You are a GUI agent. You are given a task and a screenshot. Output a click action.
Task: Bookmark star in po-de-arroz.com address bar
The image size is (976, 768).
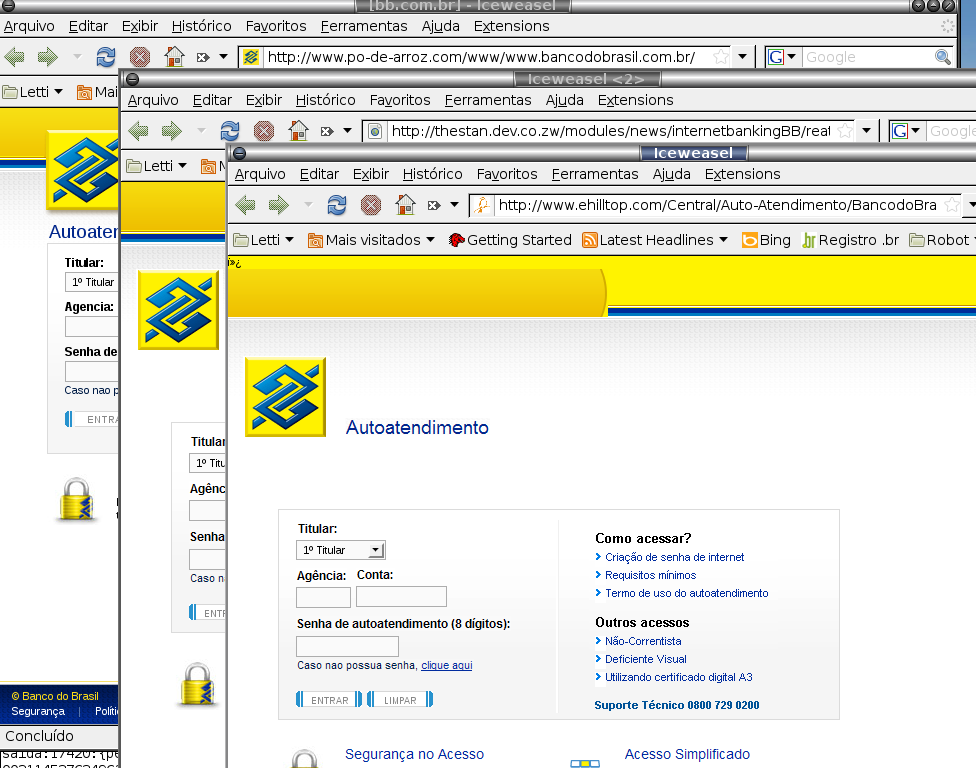click(x=721, y=57)
